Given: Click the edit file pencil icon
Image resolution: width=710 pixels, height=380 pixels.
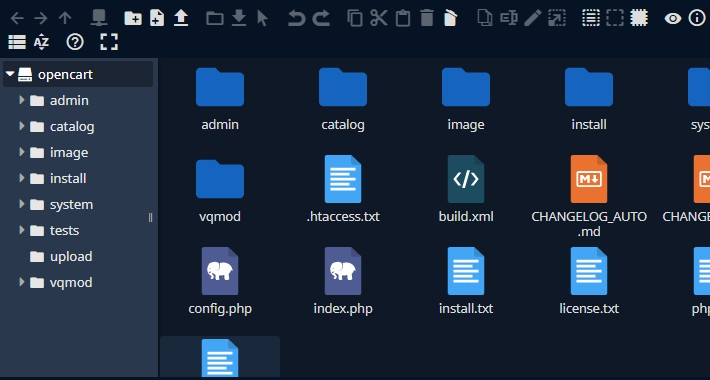Looking at the screenshot, I should pyautogui.click(x=532, y=18).
